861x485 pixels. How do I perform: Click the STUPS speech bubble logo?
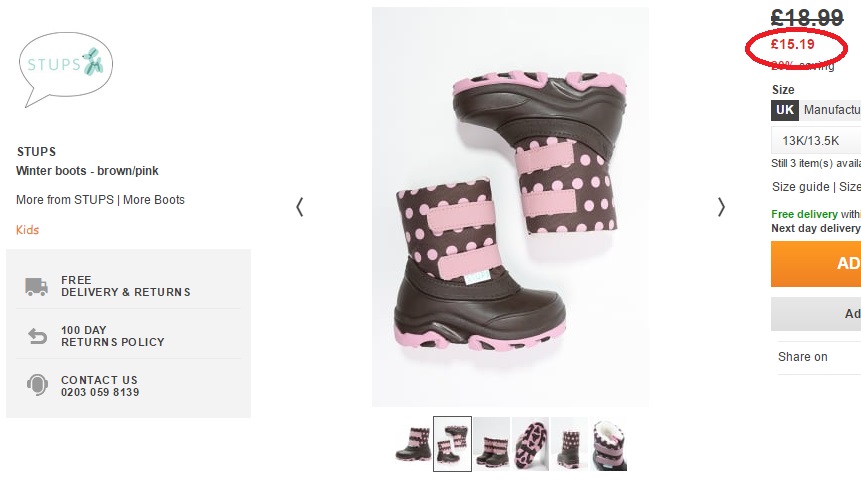[x=65, y=69]
